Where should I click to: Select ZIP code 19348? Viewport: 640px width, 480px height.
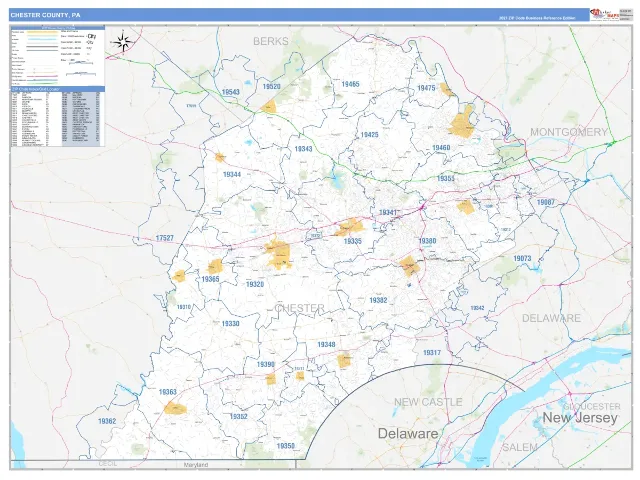click(x=327, y=344)
